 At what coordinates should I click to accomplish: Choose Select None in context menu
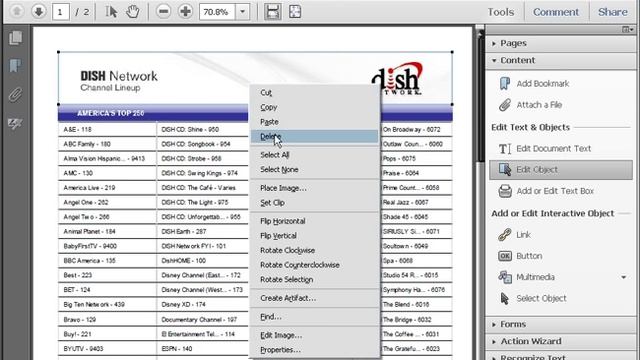pos(314,170)
